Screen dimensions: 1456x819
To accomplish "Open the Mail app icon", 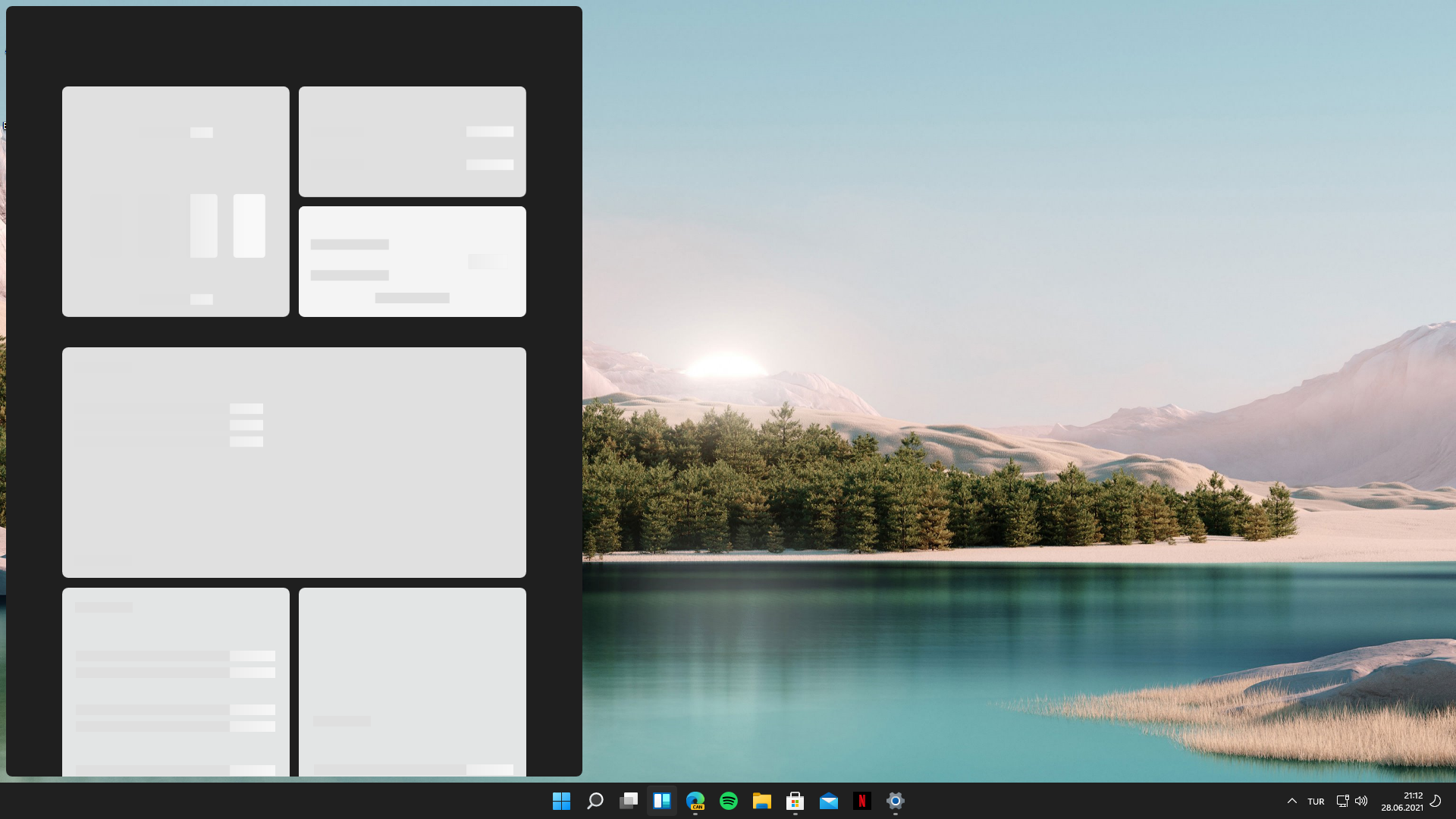I will tap(829, 801).
